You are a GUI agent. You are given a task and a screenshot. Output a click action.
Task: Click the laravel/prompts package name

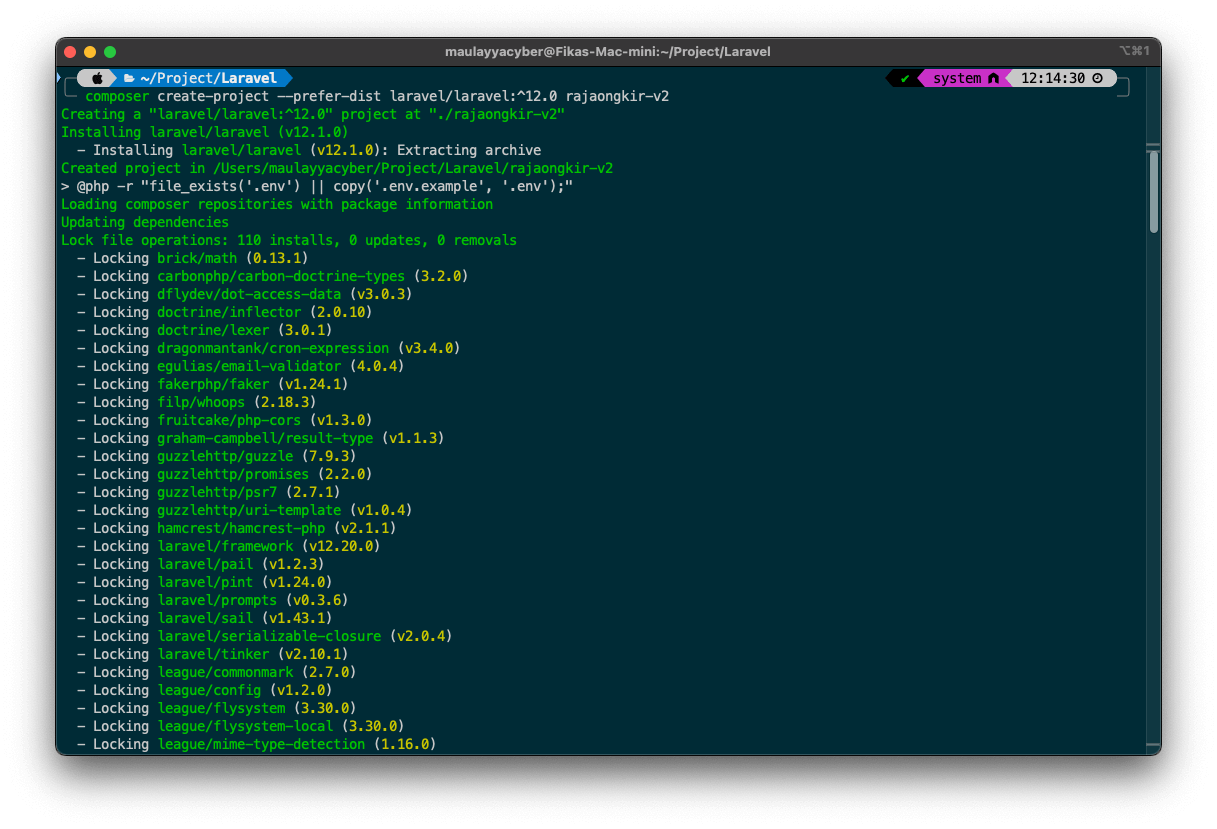[x=217, y=600]
